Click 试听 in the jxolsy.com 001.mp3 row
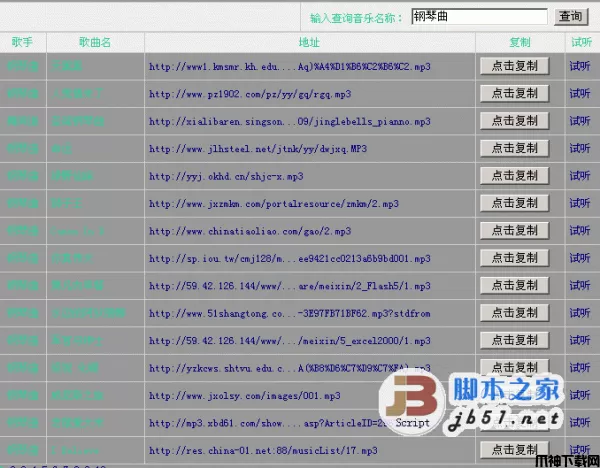Viewport: 600px width, 468px height. (580, 395)
